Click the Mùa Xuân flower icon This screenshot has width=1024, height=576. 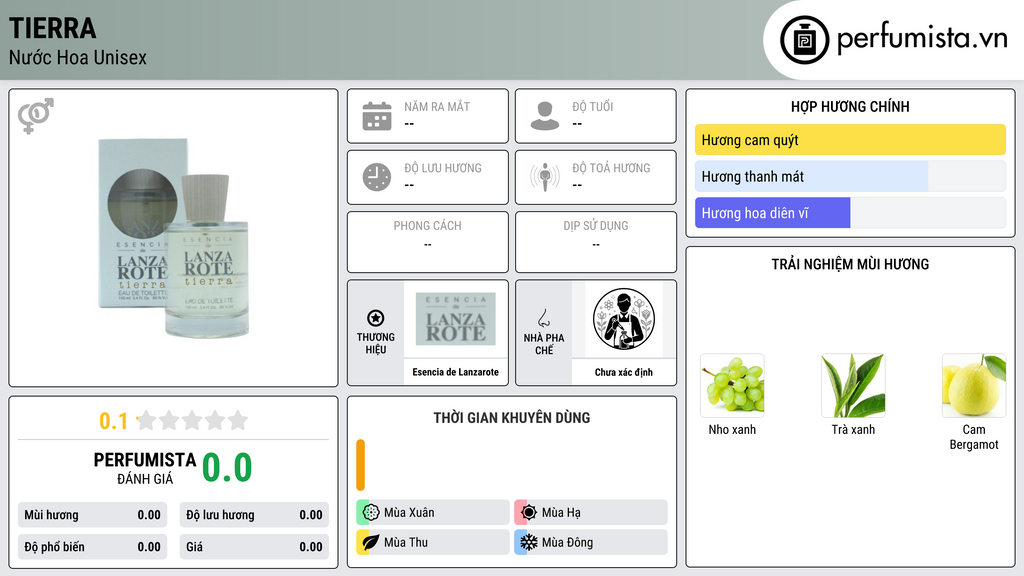(370, 513)
